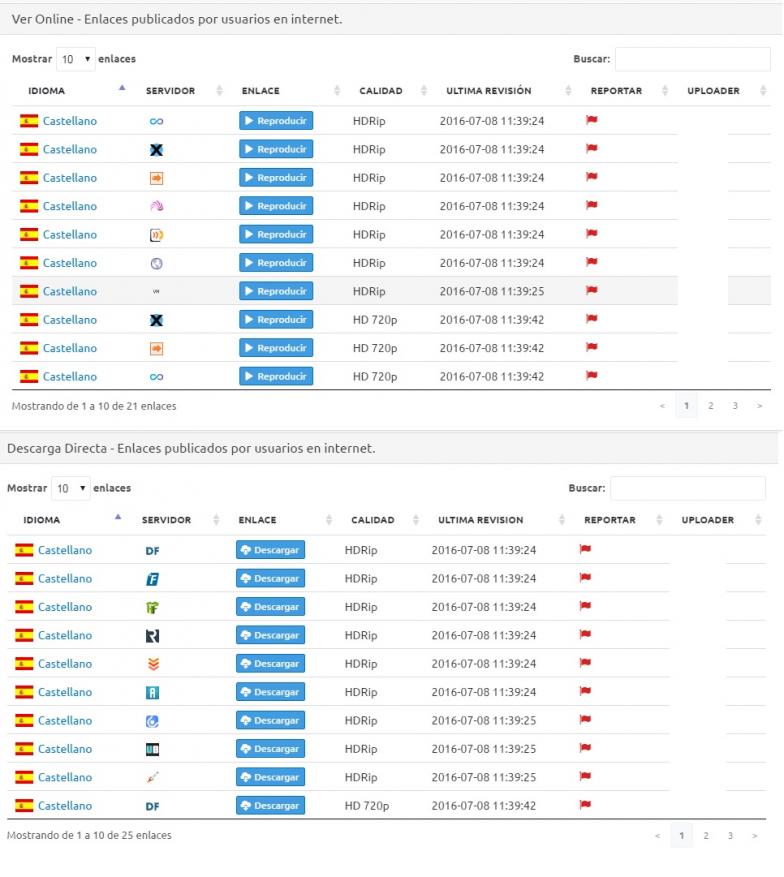This screenshot has height=877, width=784.
Task: Click the globe server icon in Ver Online
Action: click(x=156, y=263)
